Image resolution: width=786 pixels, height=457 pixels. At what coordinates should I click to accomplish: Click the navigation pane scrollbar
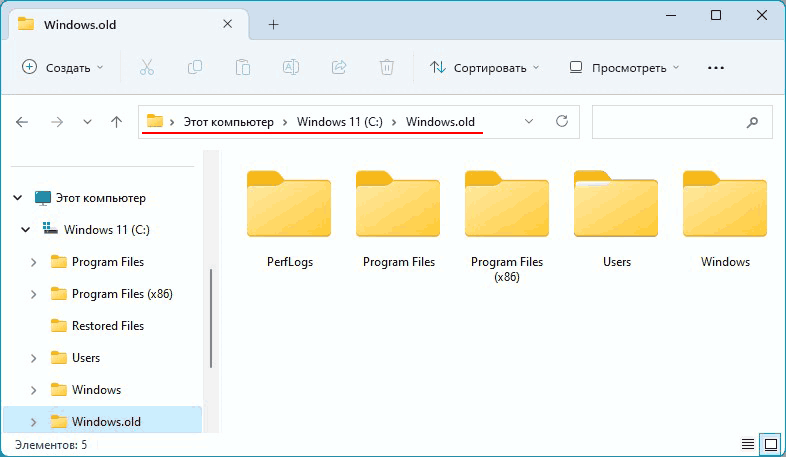tap(211, 319)
